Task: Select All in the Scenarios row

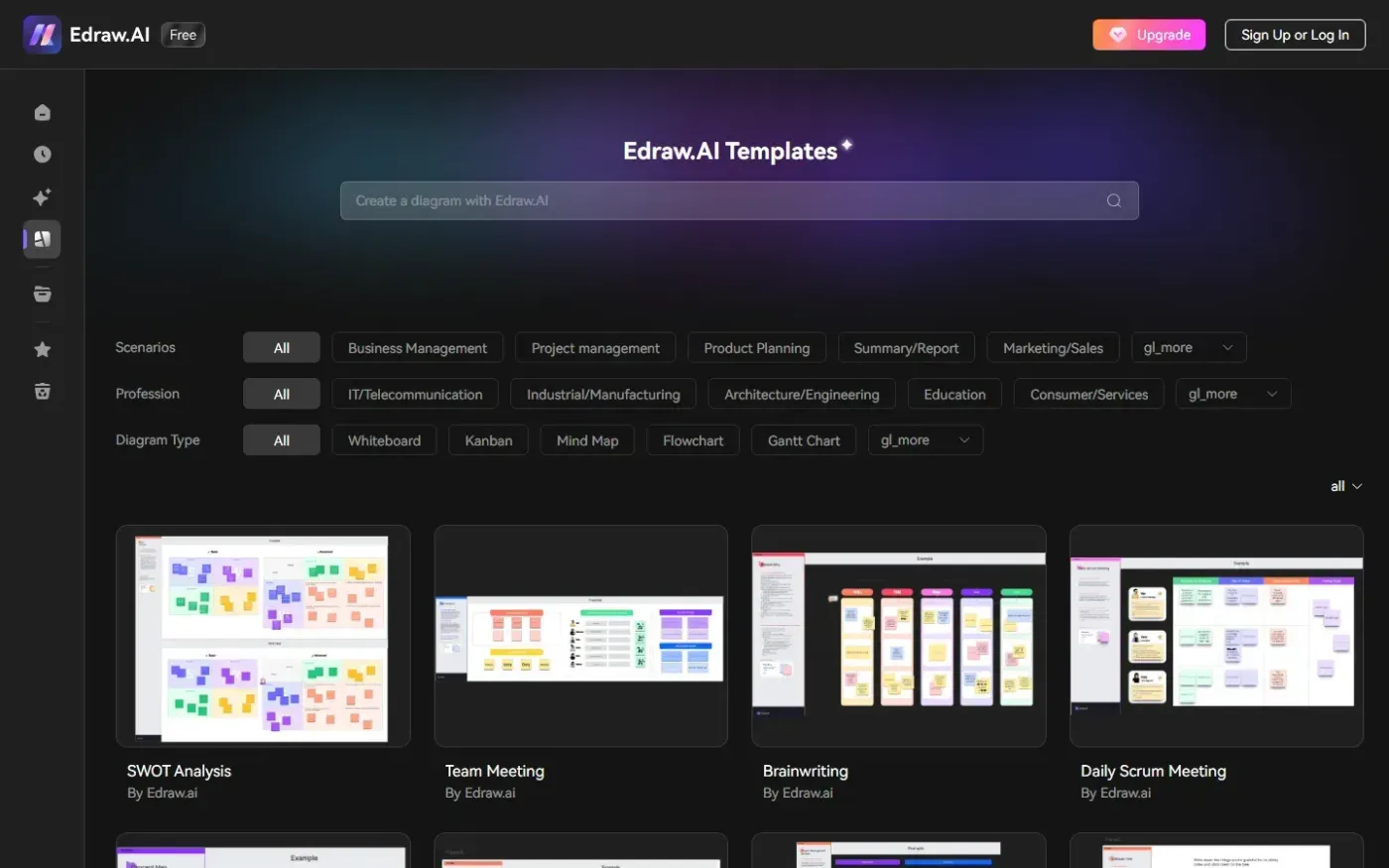Action: 282,348
